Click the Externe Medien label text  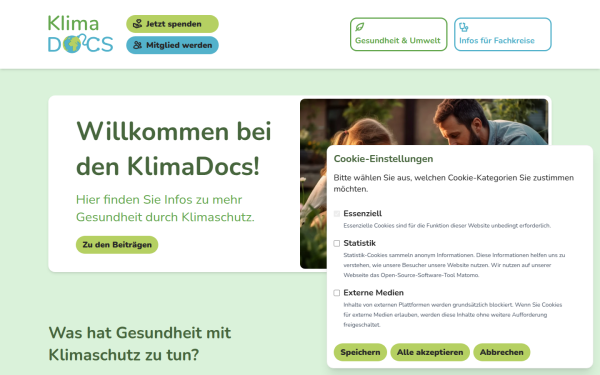click(373, 293)
